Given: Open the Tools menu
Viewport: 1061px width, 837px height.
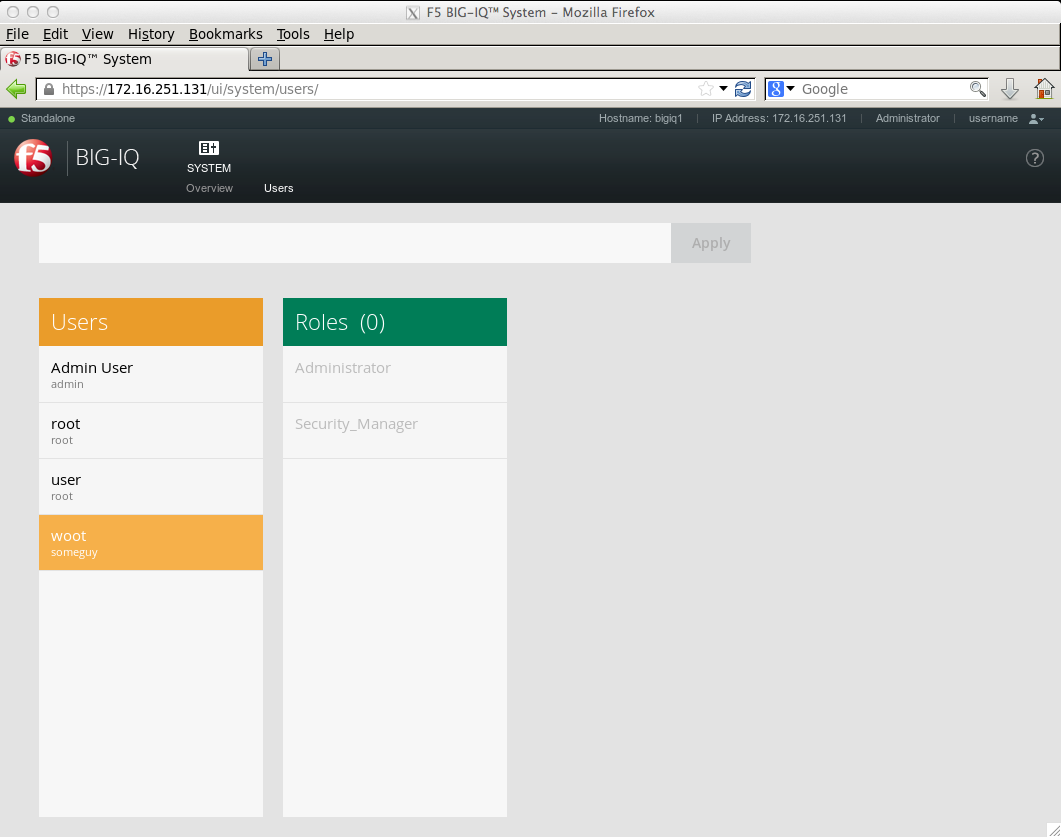Looking at the screenshot, I should tap(293, 34).
